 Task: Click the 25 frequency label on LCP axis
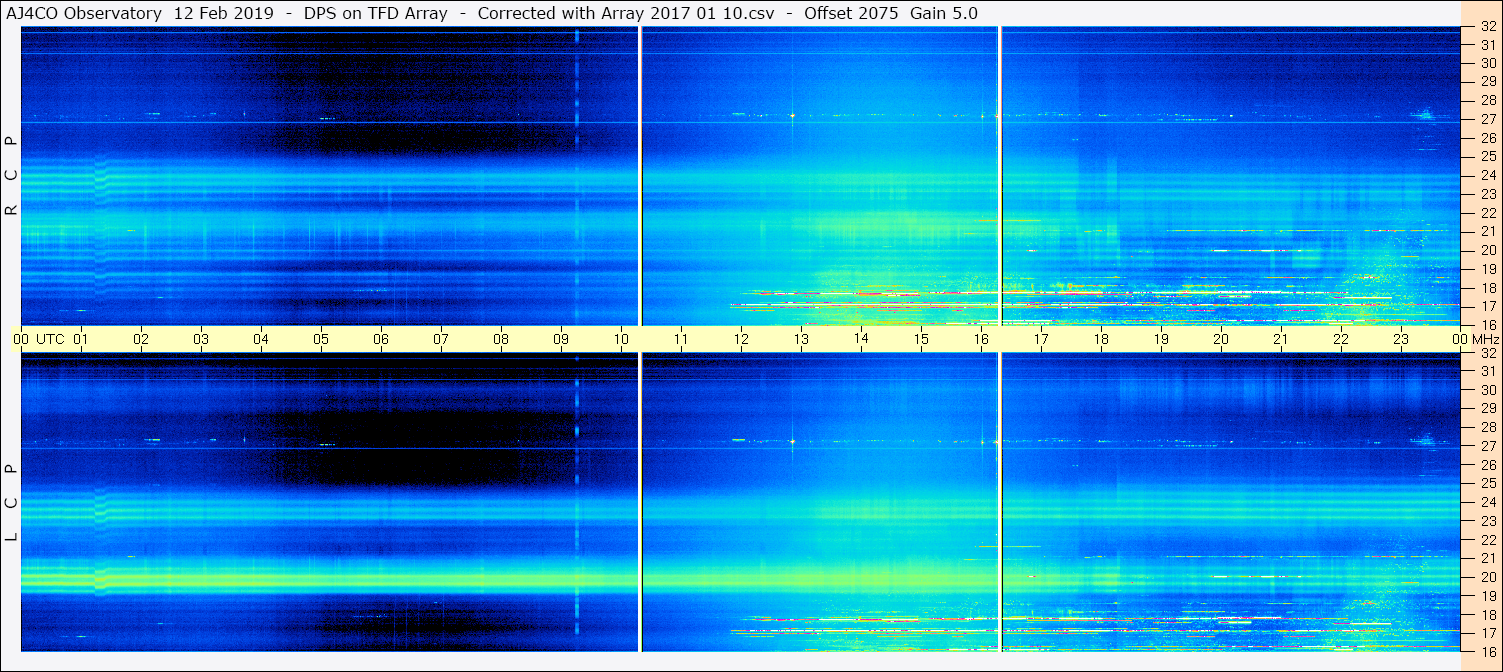tap(1487, 483)
